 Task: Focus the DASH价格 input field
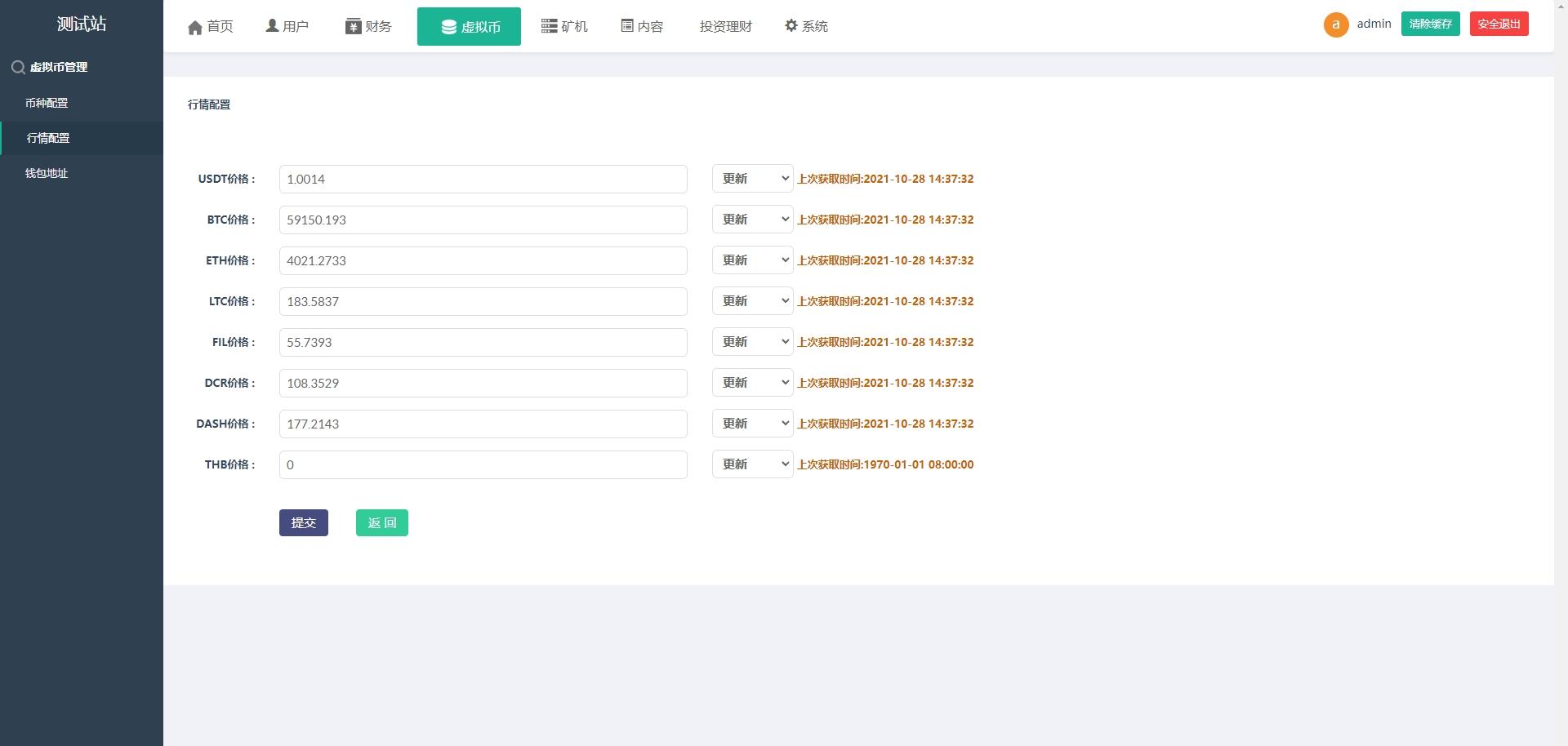point(483,424)
